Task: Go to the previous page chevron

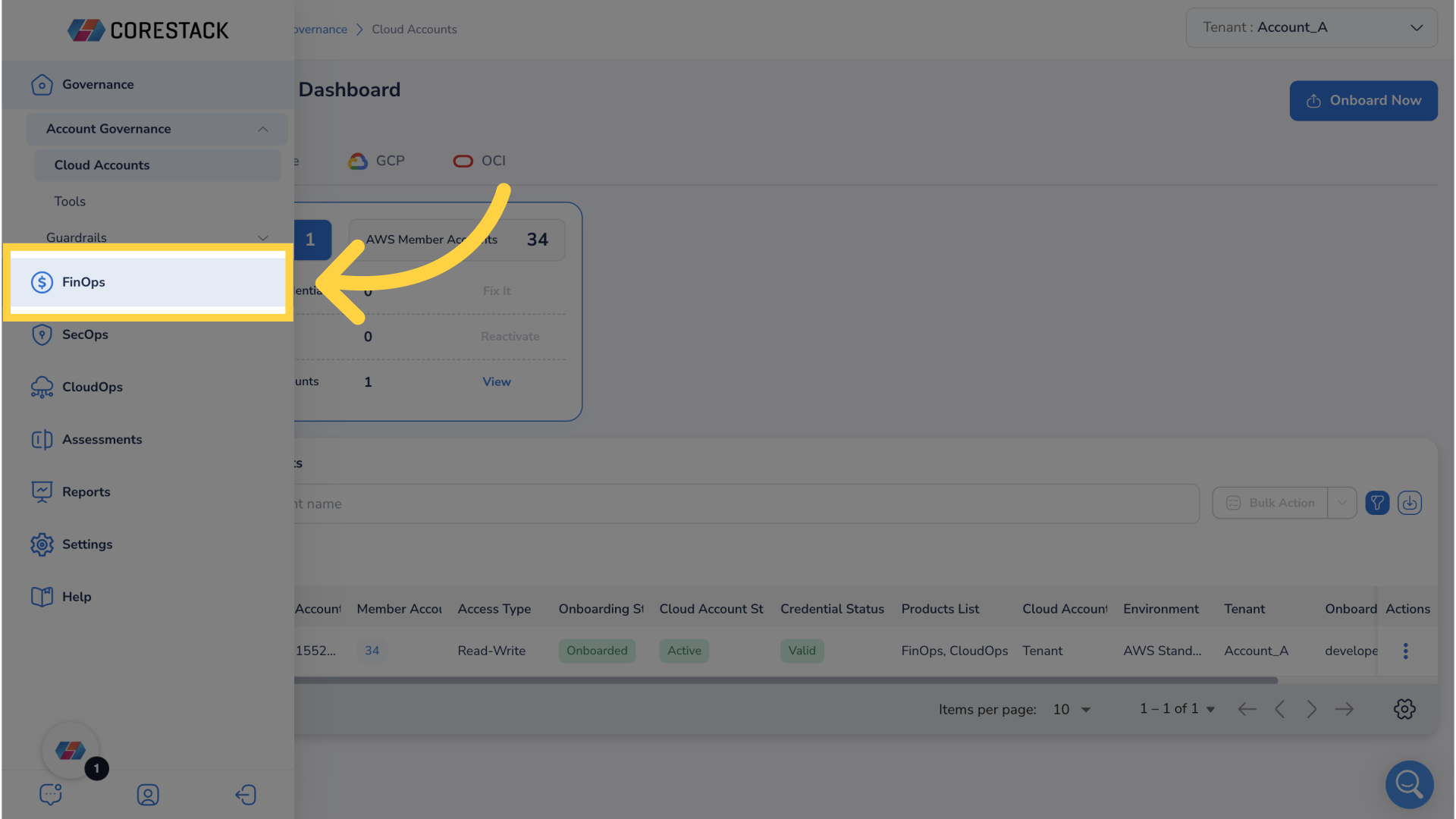Action: pyautogui.click(x=1279, y=709)
